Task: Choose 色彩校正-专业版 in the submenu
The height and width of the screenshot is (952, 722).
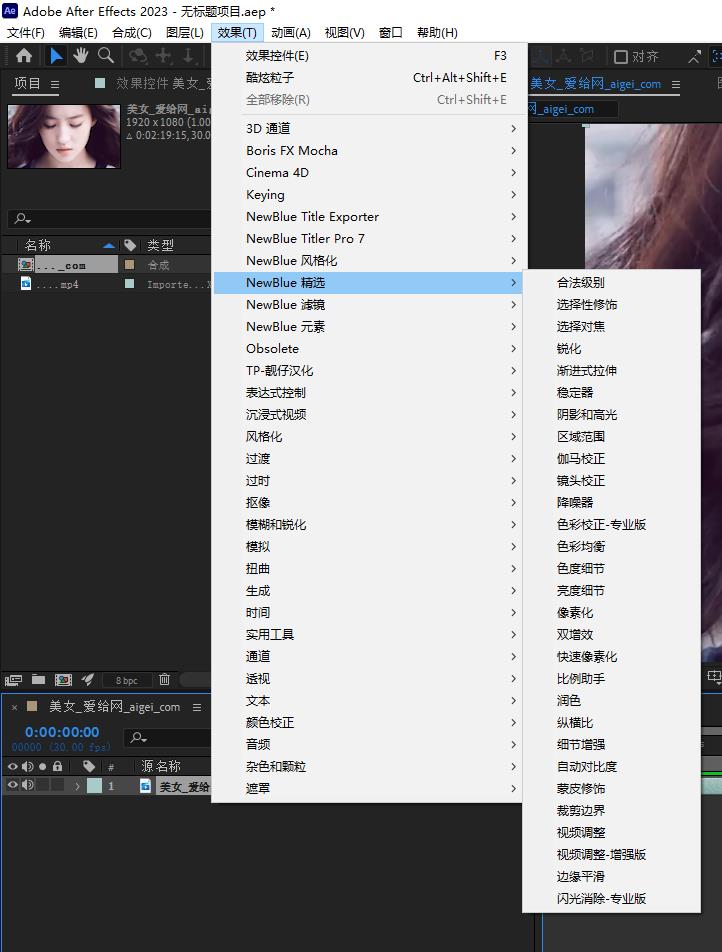Action: point(611,524)
